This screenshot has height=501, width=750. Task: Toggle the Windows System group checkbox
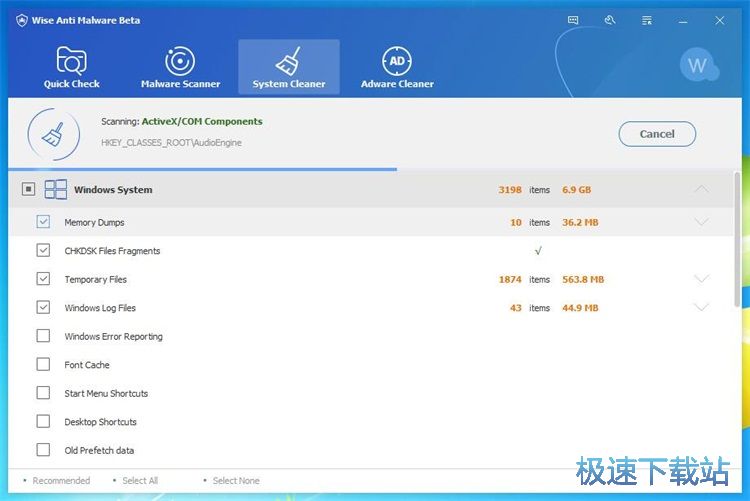pos(28,189)
